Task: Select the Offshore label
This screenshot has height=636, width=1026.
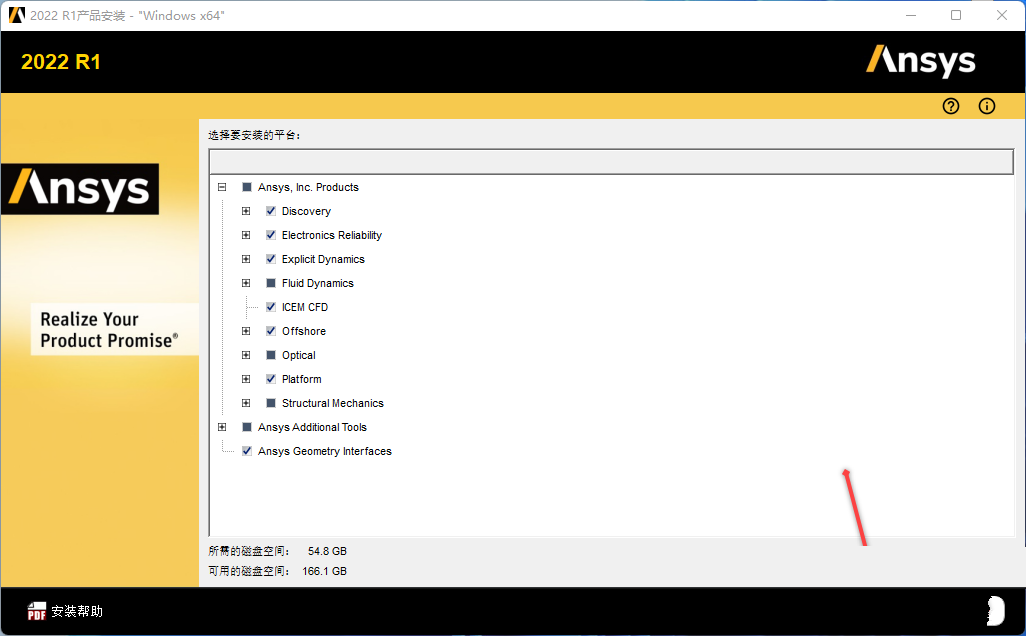Action: [304, 331]
